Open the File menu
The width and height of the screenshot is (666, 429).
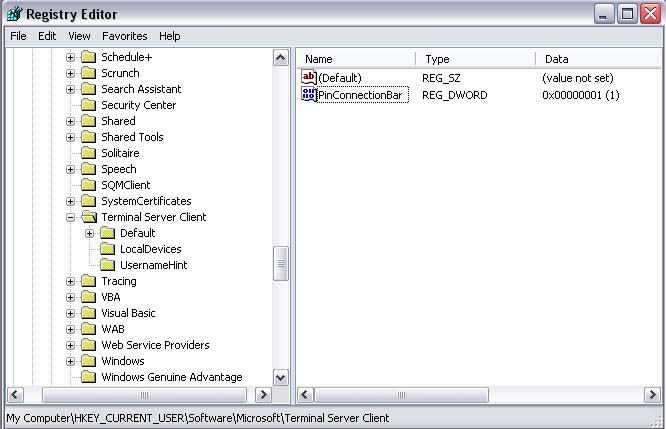(18, 36)
